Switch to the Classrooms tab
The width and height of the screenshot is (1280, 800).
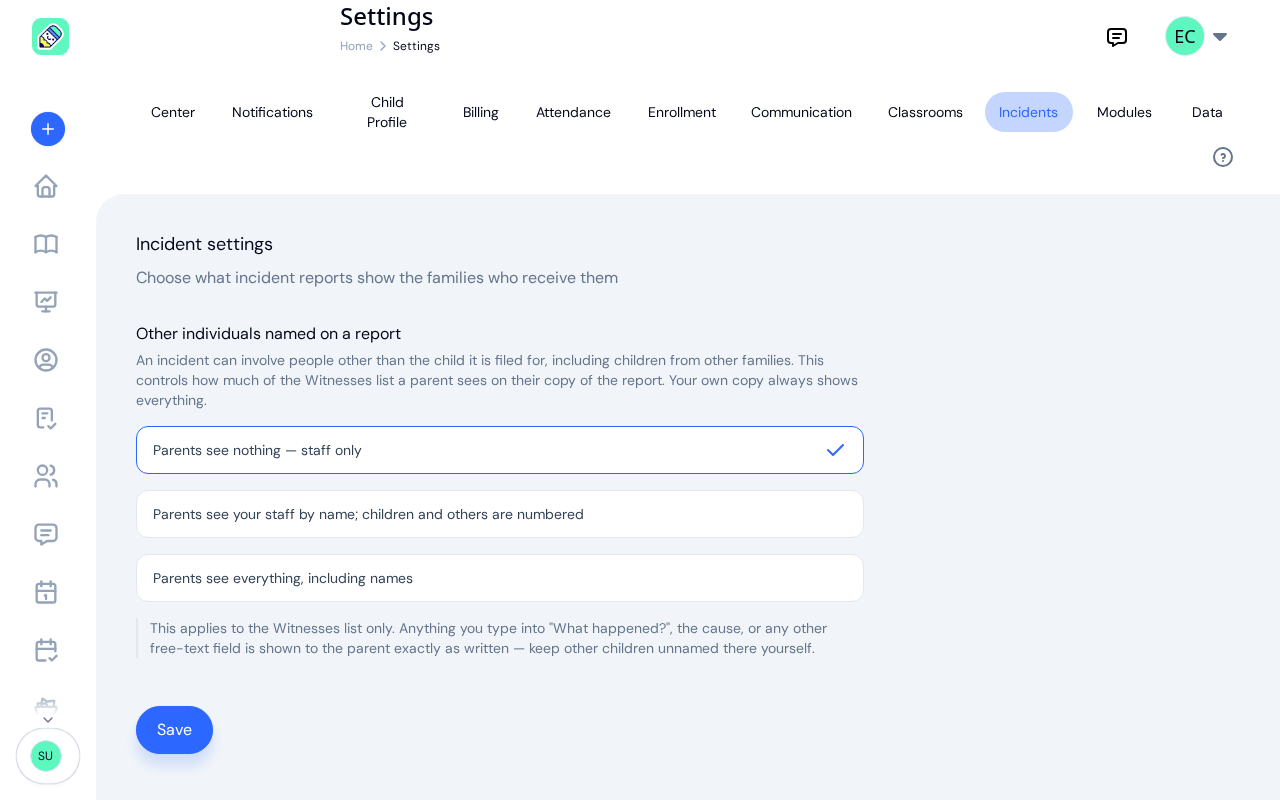click(x=925, y=112)
